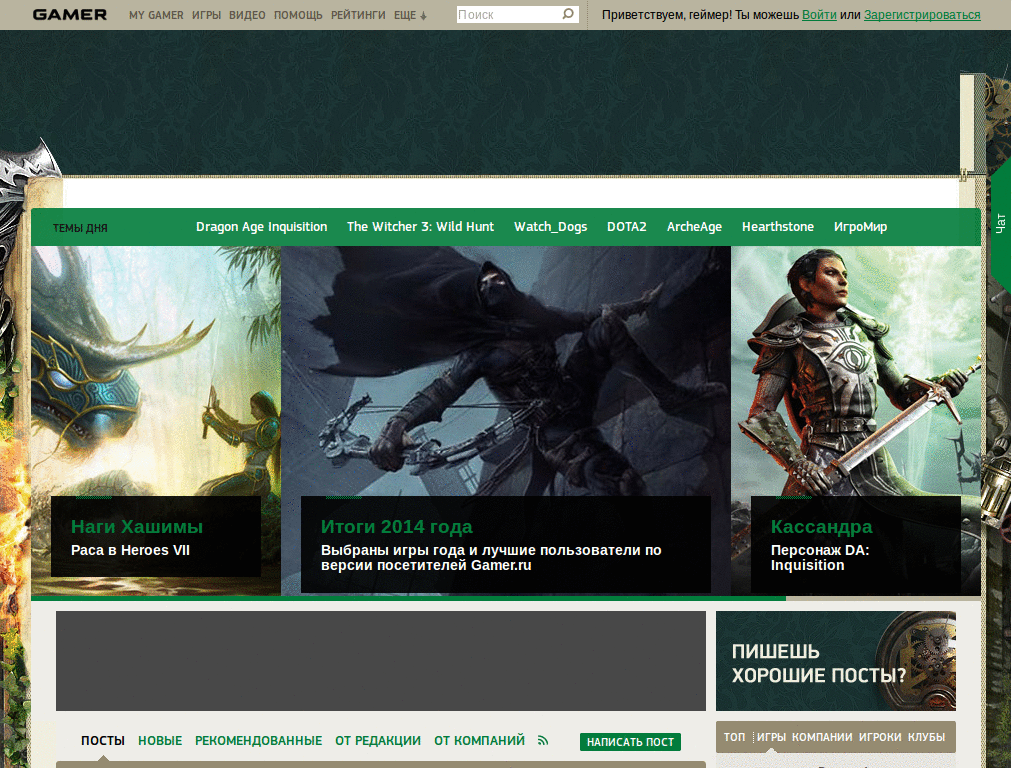Screen dimensions: 1024x768
Task: Open the Hearthstone topic
Action: 777,227
